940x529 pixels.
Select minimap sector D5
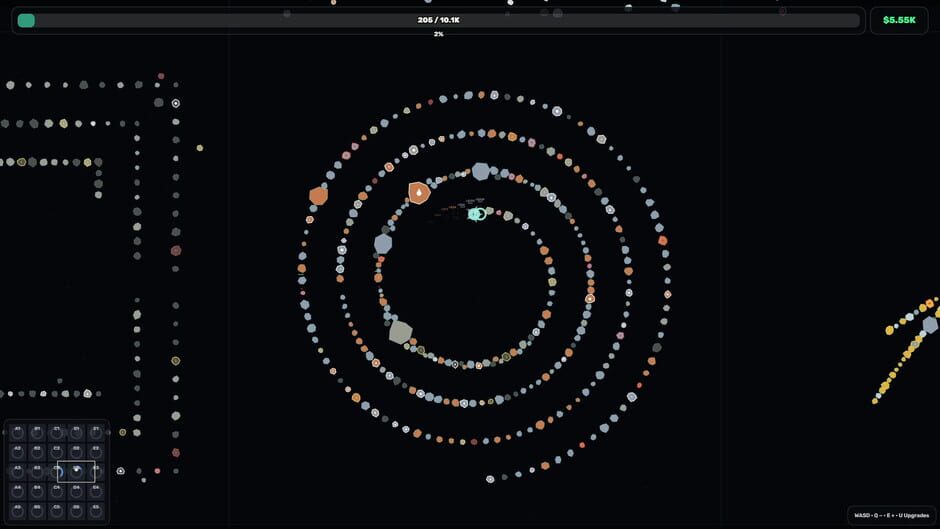click(76, 510)
